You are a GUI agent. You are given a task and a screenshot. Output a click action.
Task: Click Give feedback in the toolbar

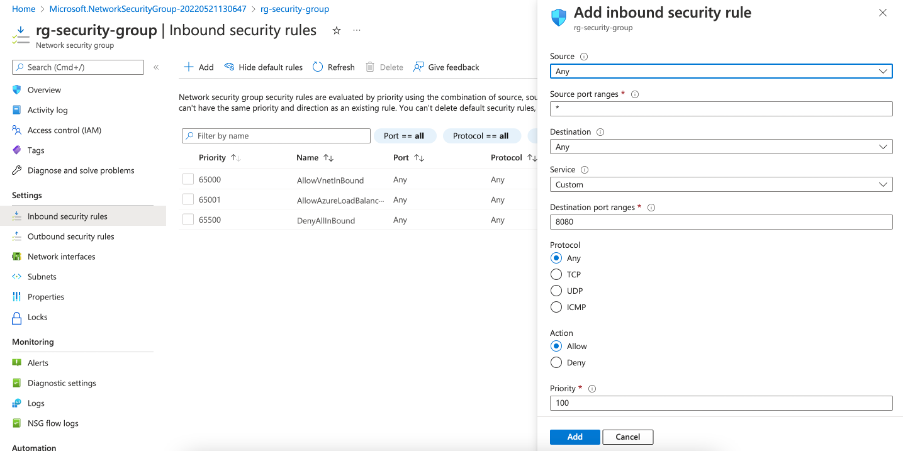(x=446, y=67)
